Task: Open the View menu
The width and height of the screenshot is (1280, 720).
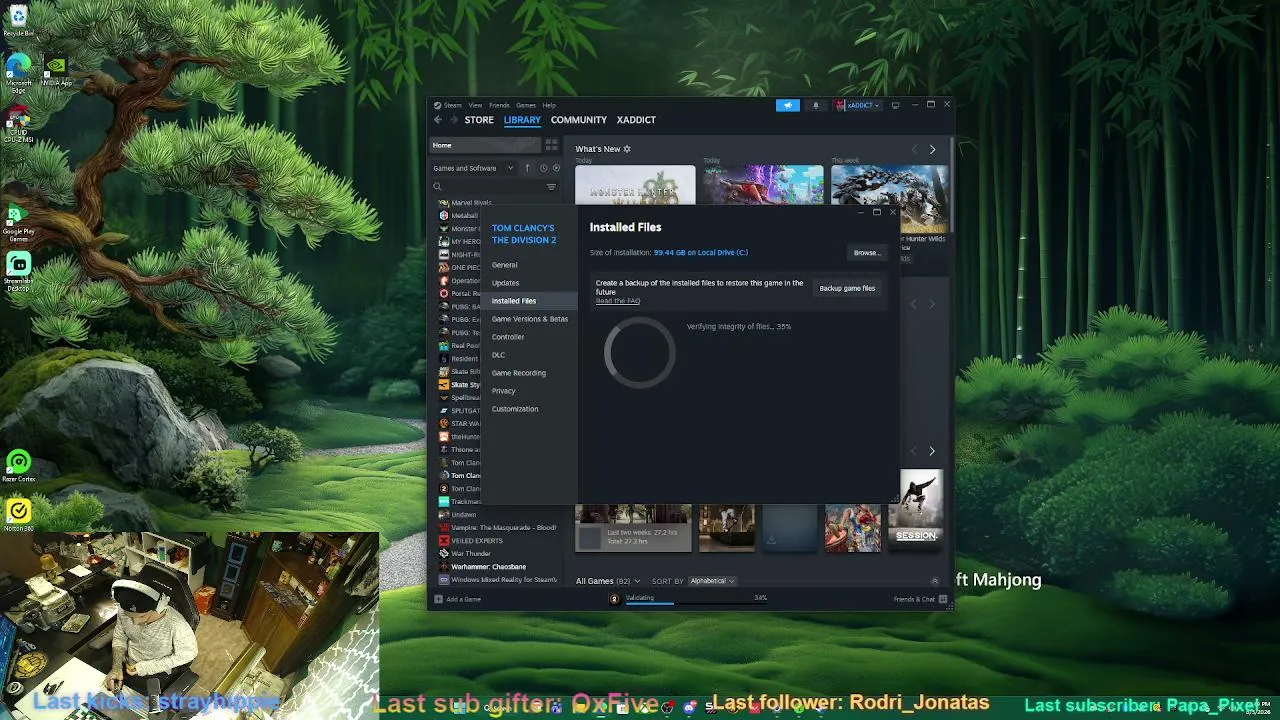Action: 475,105
